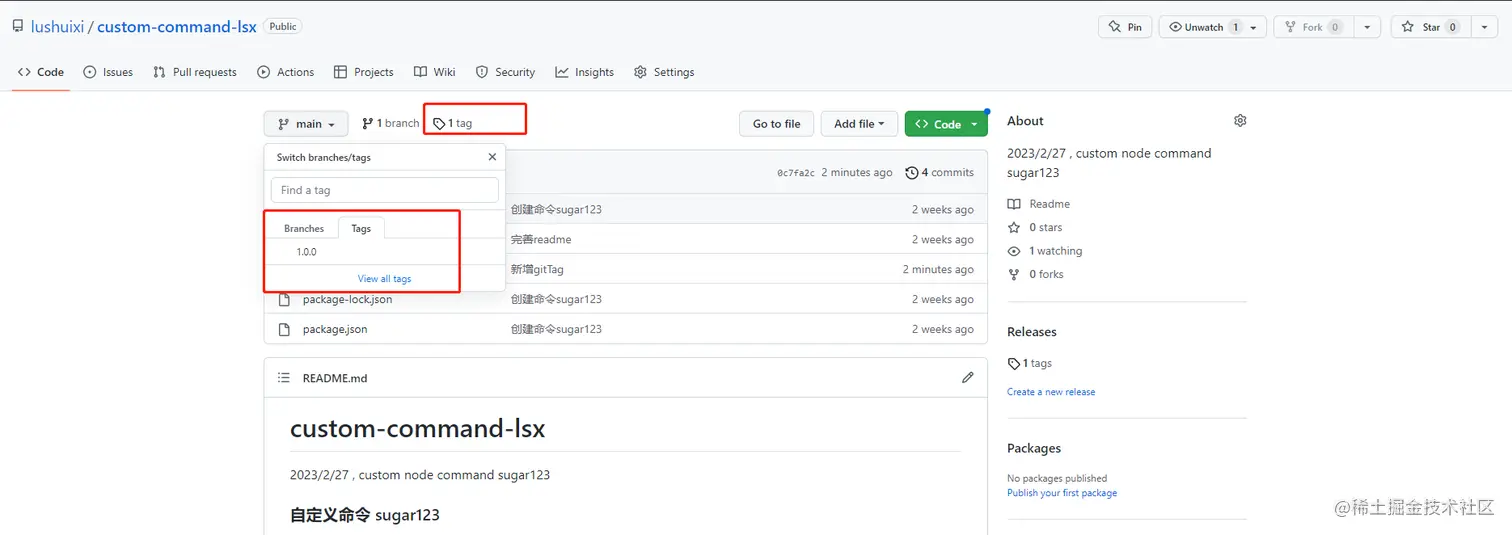Open the main branch selector dropdown

pyautogui.click(x=306, y=124)
